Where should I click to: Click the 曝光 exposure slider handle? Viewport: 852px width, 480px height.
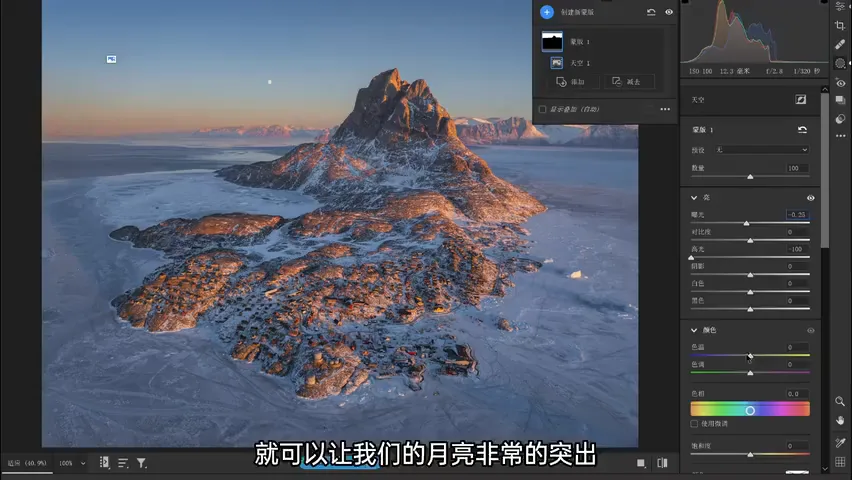click(x=746, y=223)
